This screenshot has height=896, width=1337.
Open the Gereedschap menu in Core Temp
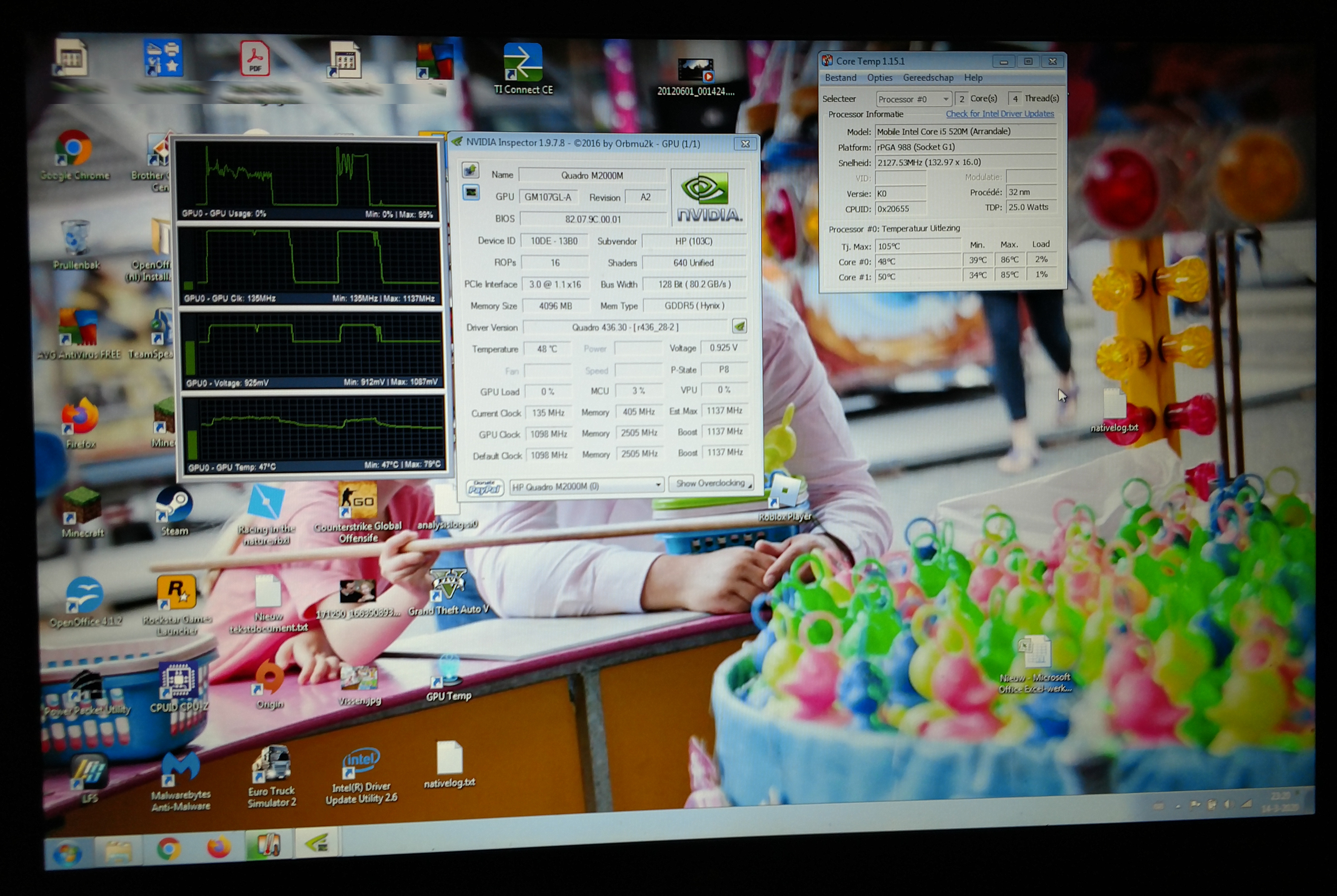pyautogui.click(x=928, y=78)
